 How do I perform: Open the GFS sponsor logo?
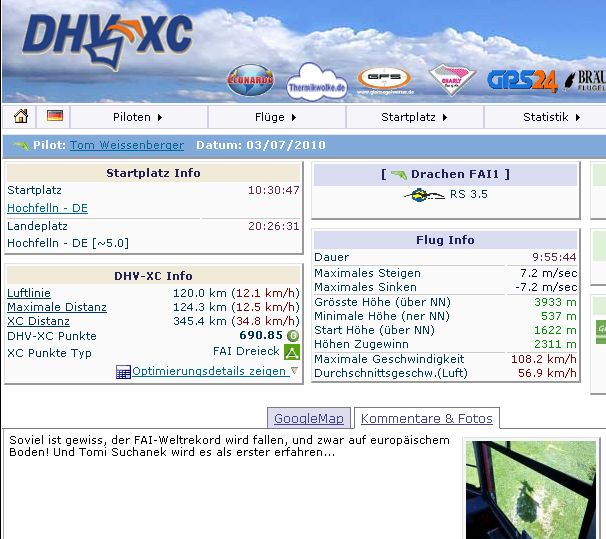tap(385, 80)
